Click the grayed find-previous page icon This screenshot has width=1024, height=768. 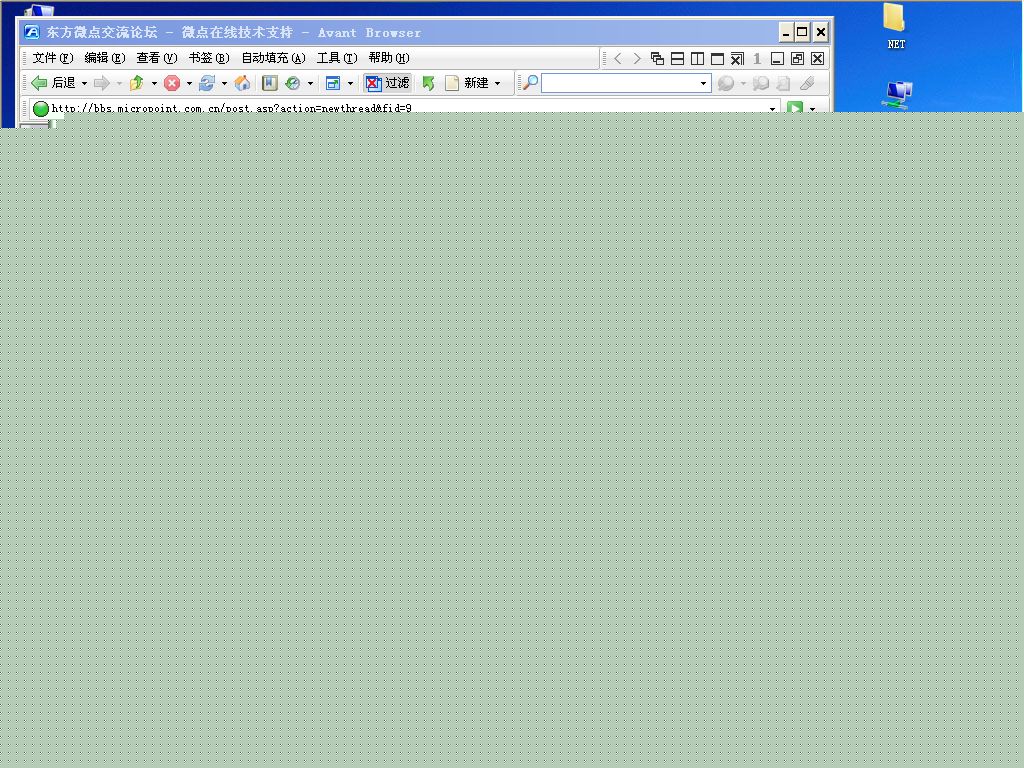pos(784,83)
